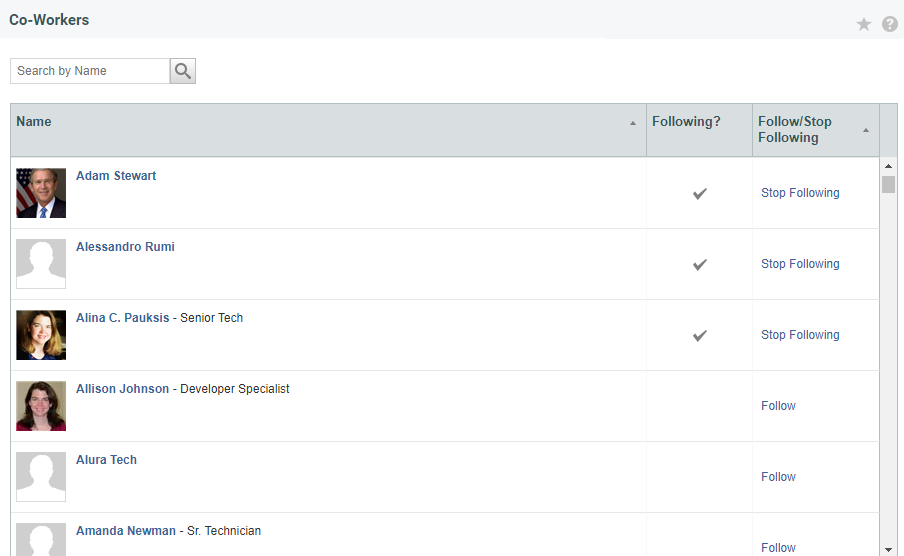904x556 pixels.
Task: Click the magnifying glass search icon
Action: 183,71
